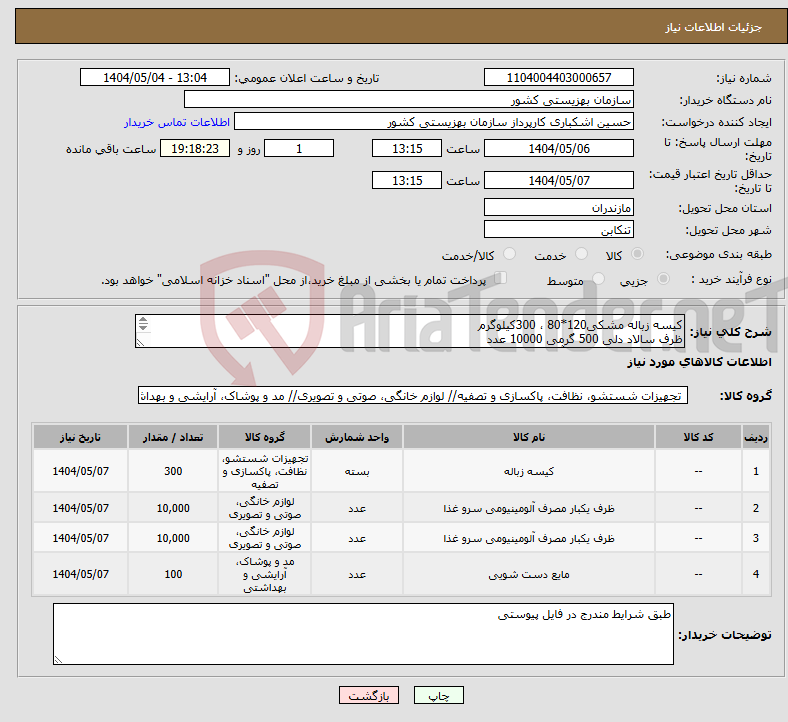788x722 pixels.
Task: Select the متوسط purchase type radio
Action: click(x=599, y=279)
